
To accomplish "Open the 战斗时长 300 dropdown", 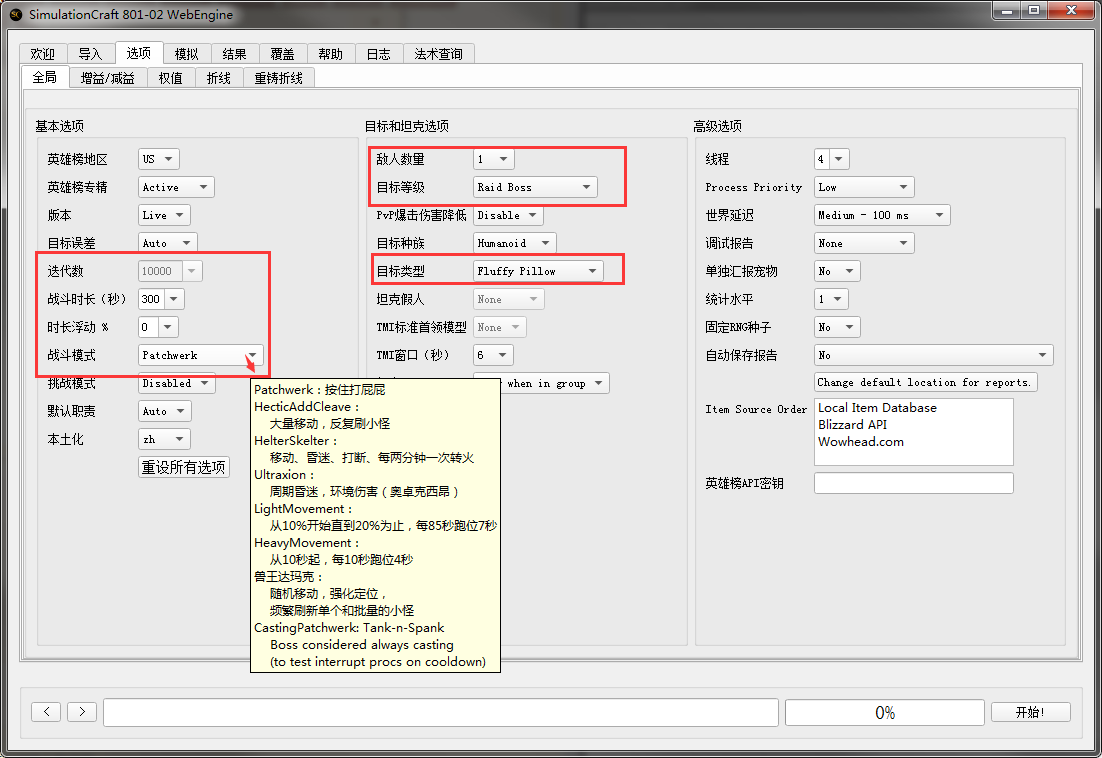I will click(x=162, y=299).
